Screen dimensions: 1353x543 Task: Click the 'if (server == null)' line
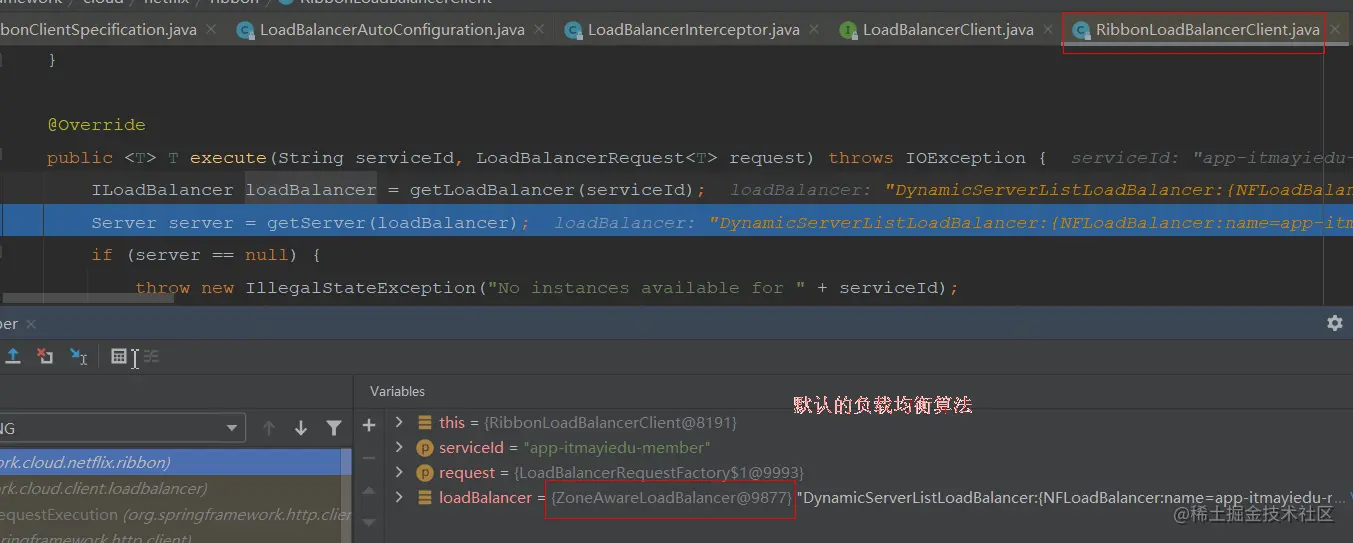(x=205, y=255)
